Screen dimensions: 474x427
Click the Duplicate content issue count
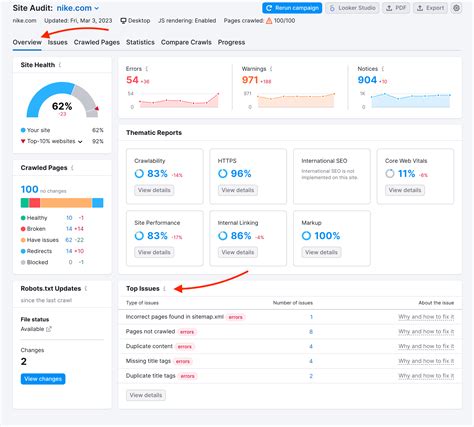[x=311, y=346]
